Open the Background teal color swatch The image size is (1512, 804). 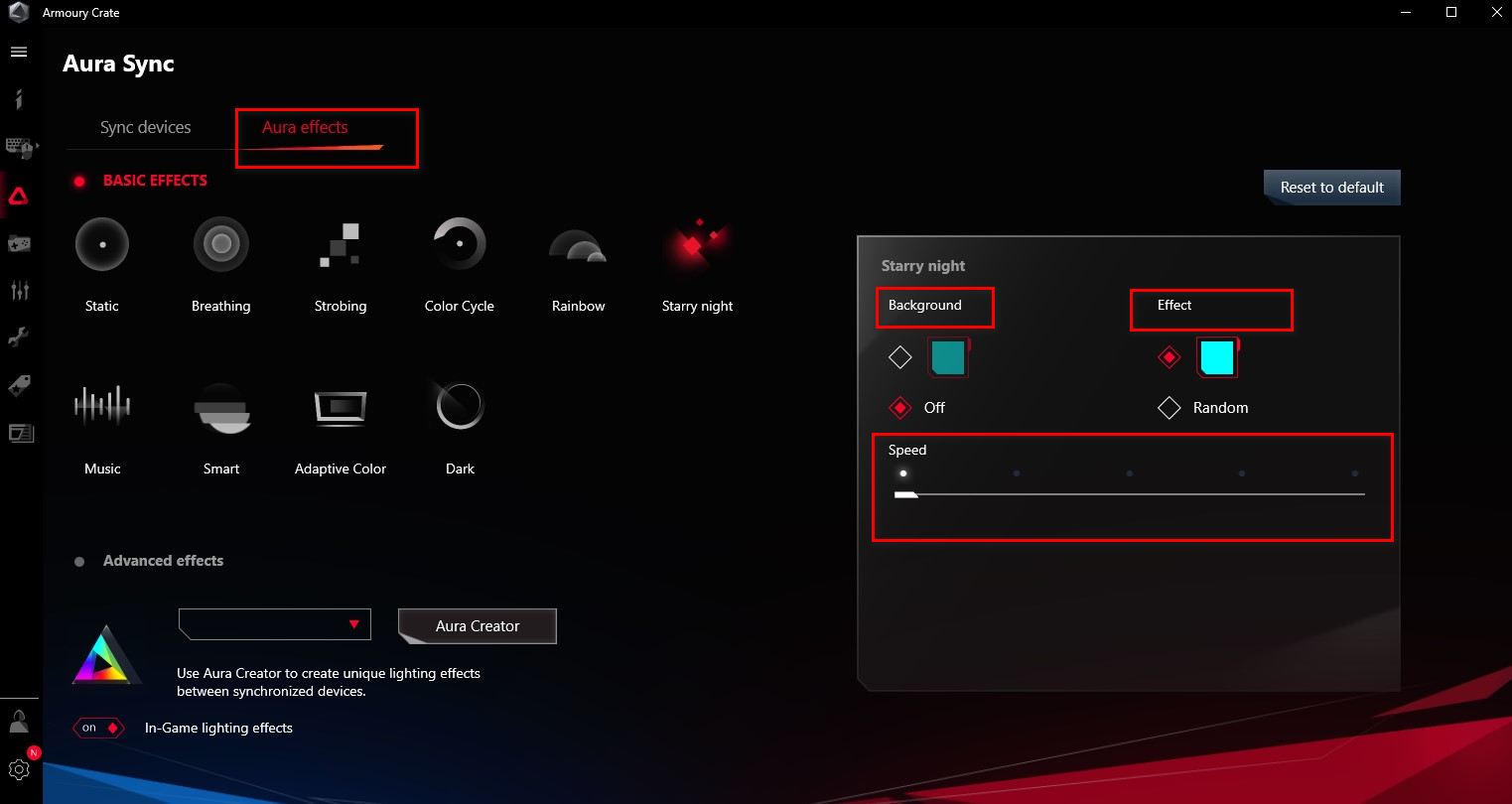pos(948,357)
